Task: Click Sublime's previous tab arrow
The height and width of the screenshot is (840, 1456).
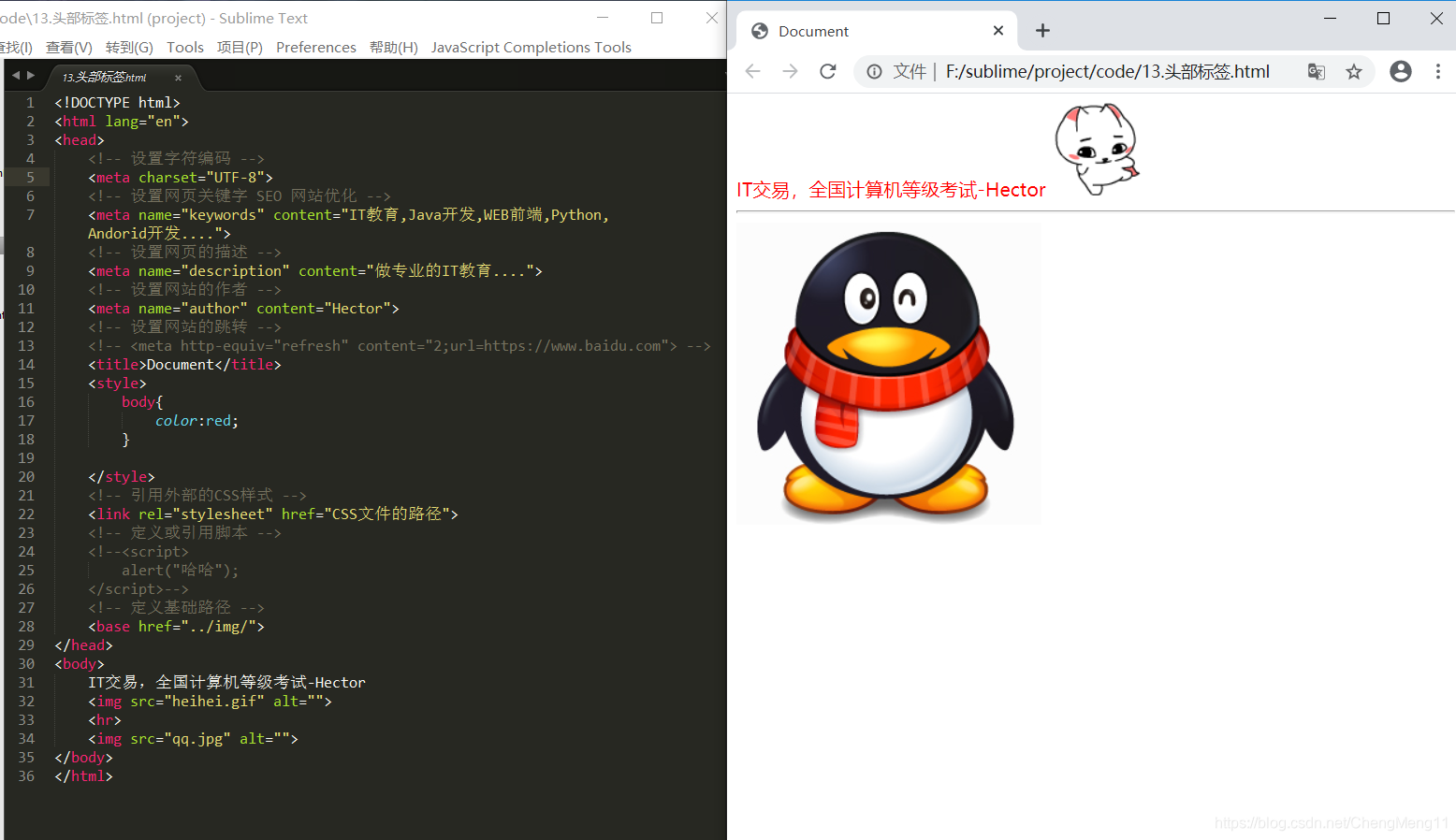Action: [x=16, y=76]
